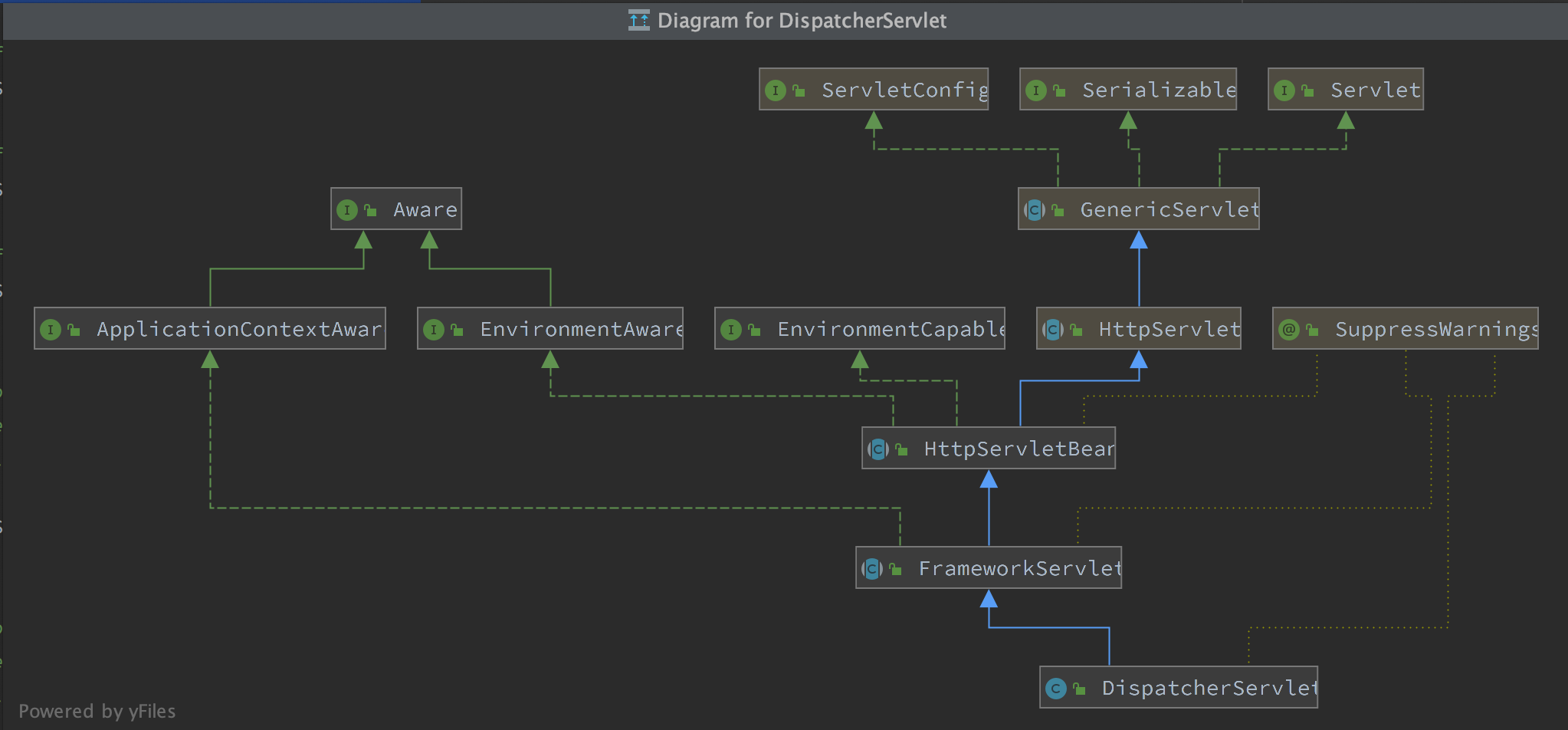Image resolution: width=1568 pixels, height=730 pixels.
Task: Click the public lock icon on ServletConfig
Action: click(799, 91)
